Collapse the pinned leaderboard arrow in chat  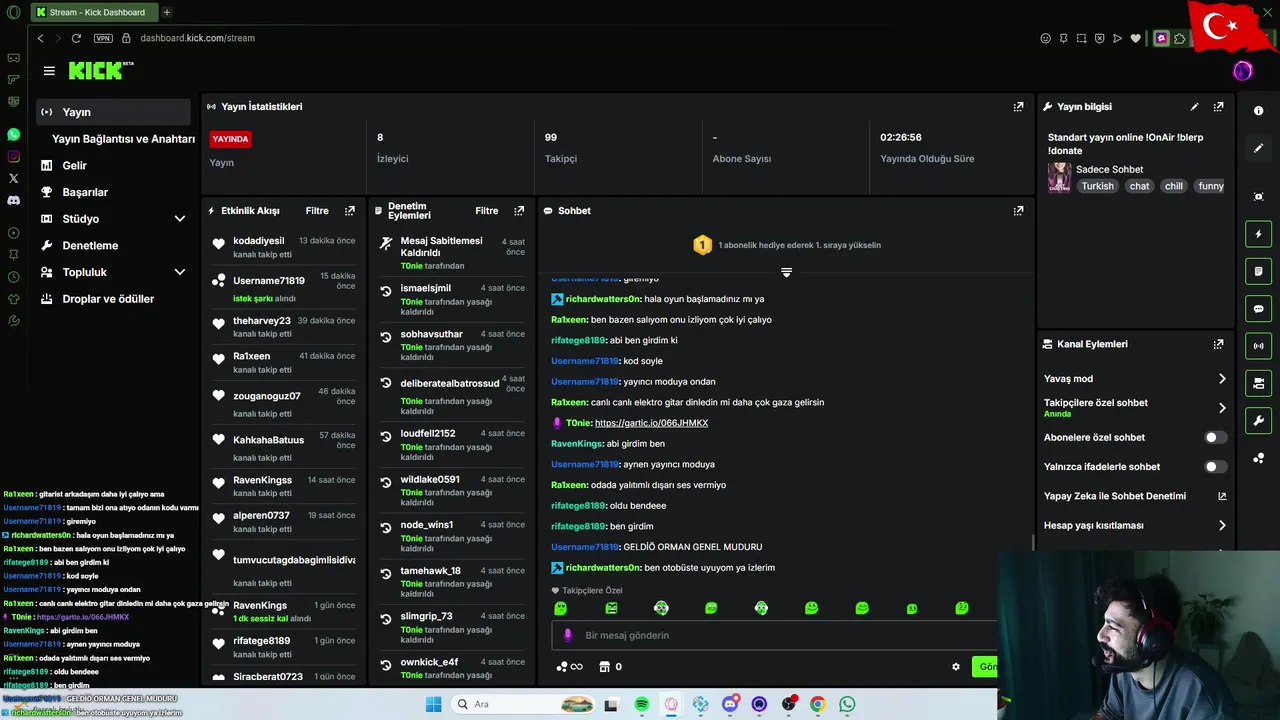tap(786, 272)
